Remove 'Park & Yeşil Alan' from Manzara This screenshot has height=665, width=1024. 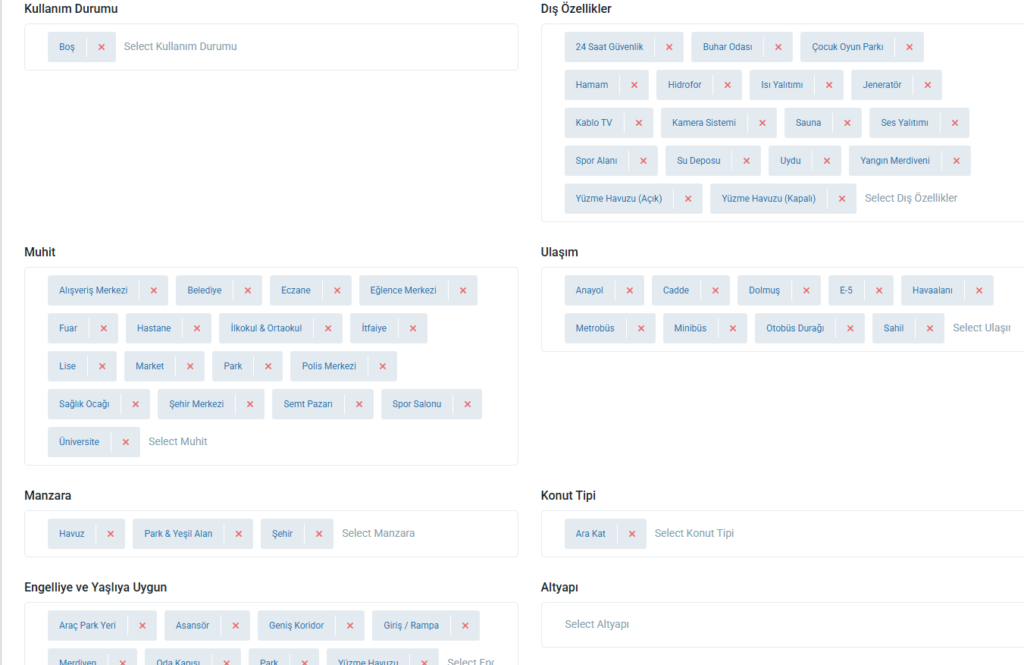238,534
